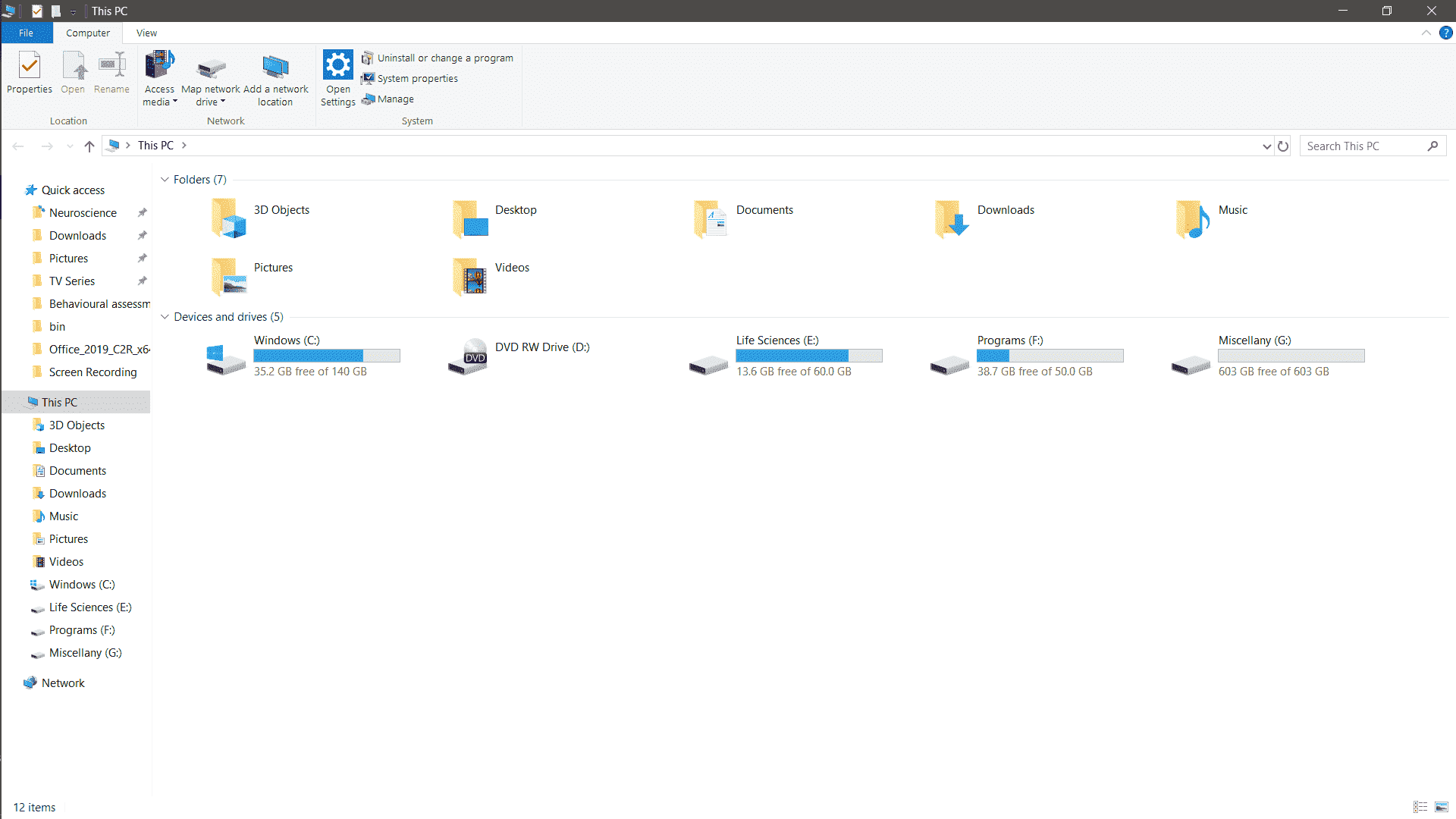The width and height of the screenshot is (1456, 819).
Task: Click Windows (C:) usage bar
Action: (x=327, y=356)
